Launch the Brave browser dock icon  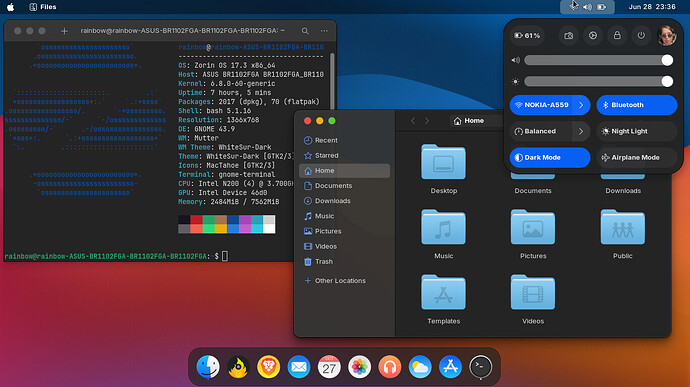pyautogui.click(x=268, y=366)
